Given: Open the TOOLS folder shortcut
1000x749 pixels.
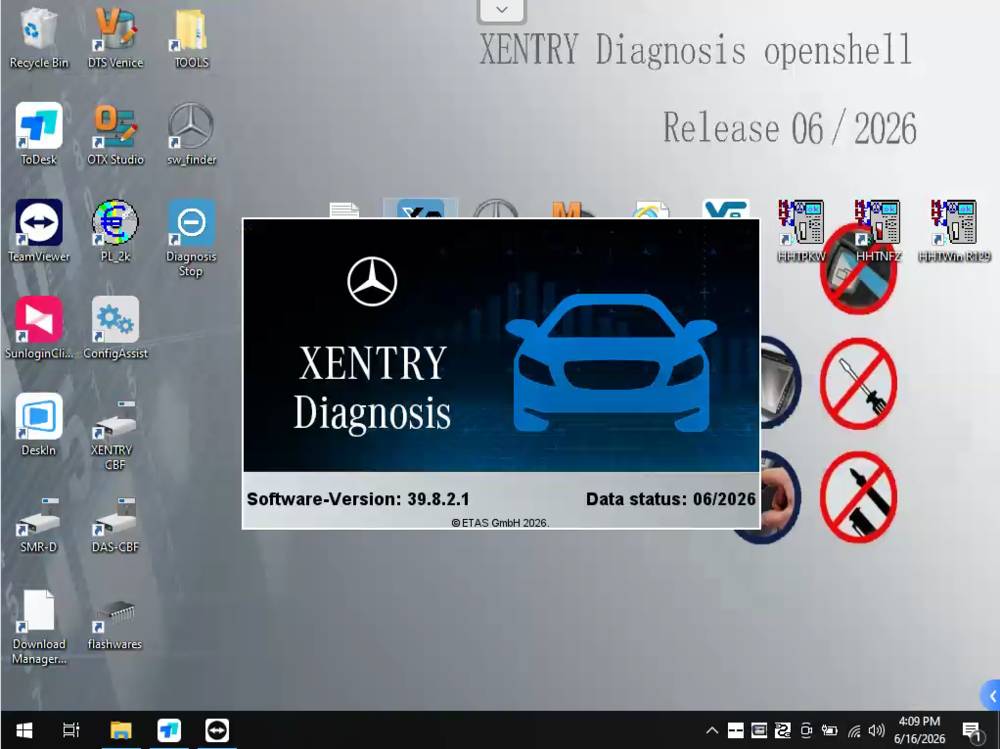Looking at the screenshot, I should pyautogui.click(x=191, y=38).
